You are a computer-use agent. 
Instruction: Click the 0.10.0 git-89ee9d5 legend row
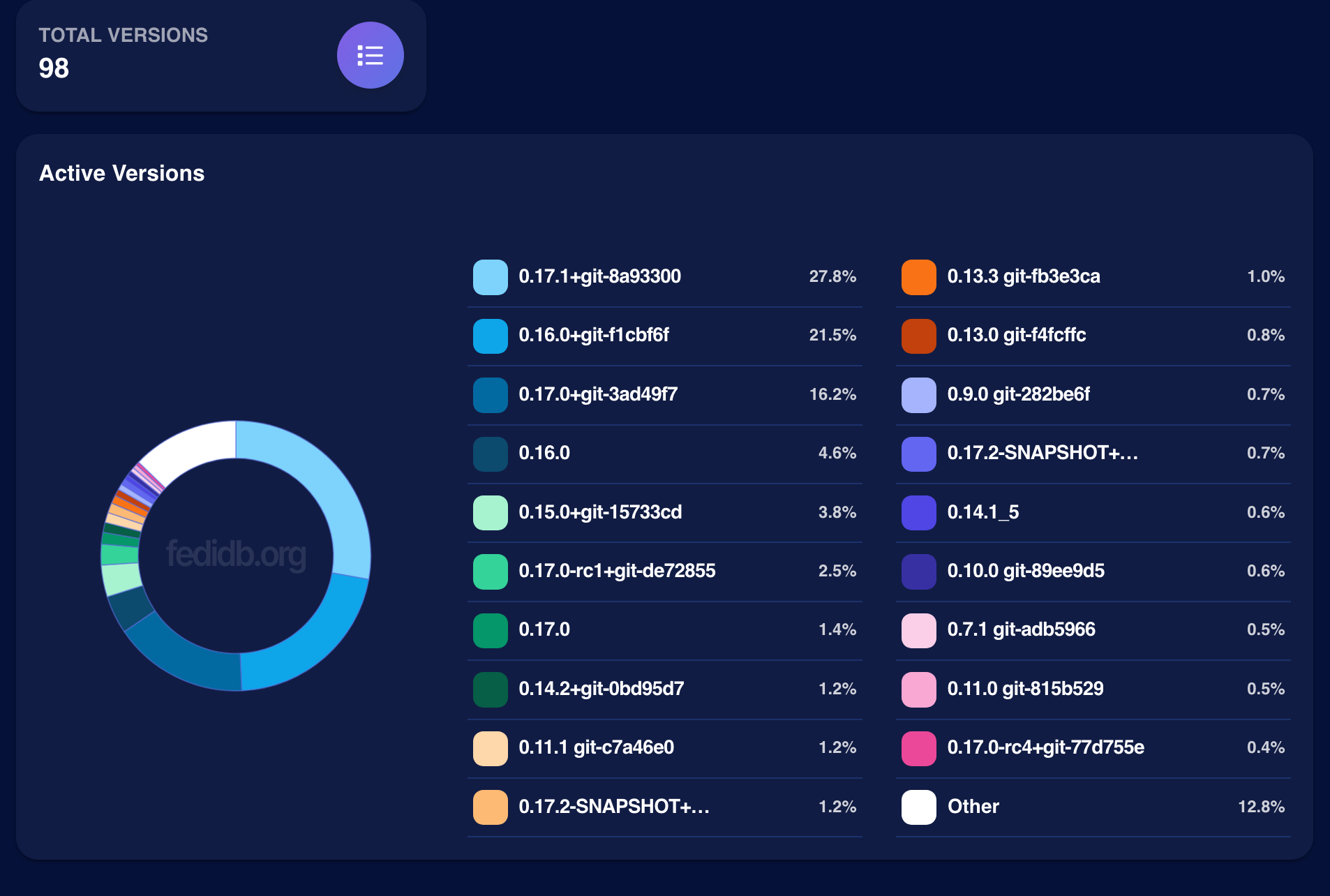click(x=1093, y=572)
